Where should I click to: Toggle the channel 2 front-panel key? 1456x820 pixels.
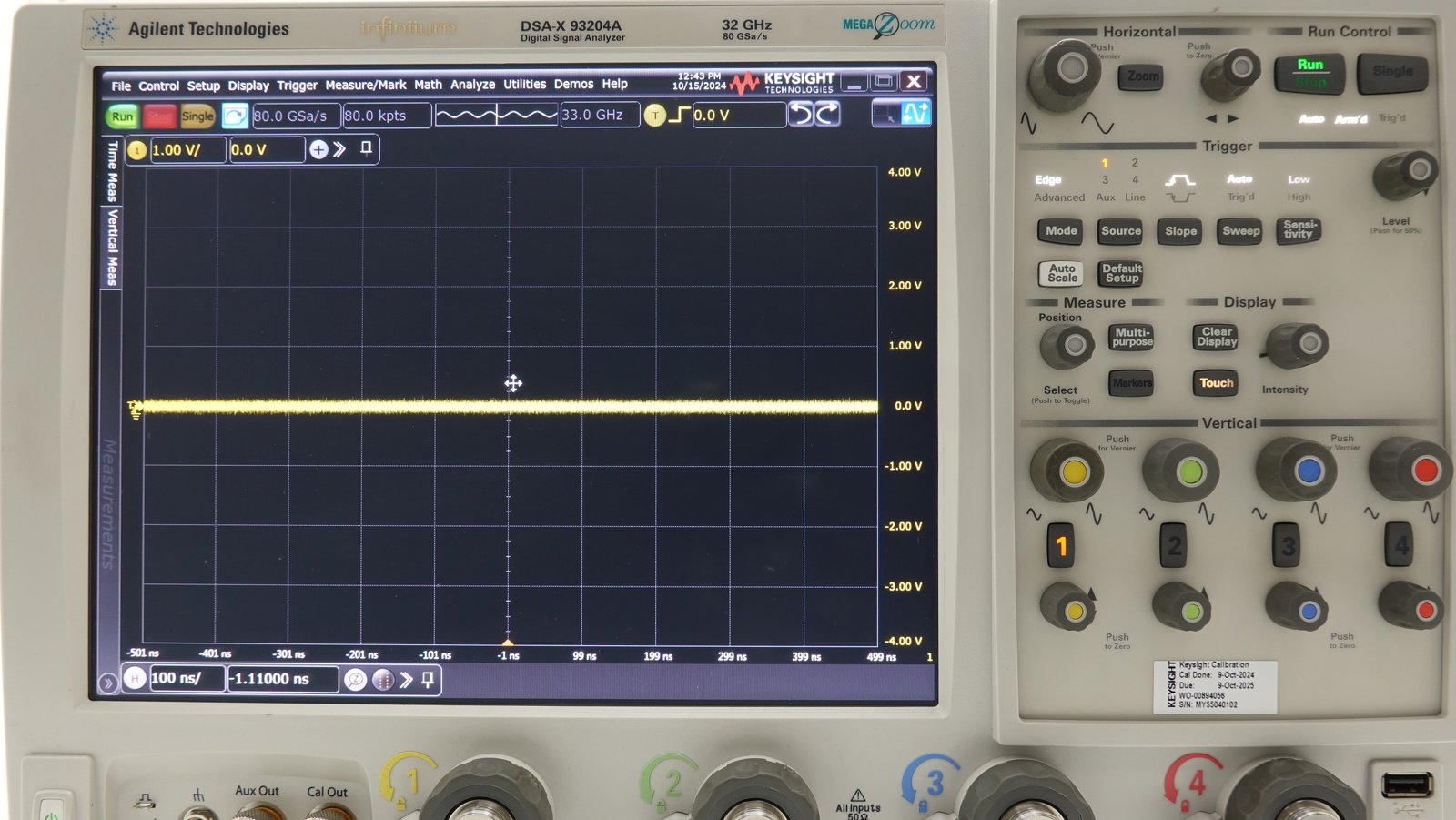1174,546
